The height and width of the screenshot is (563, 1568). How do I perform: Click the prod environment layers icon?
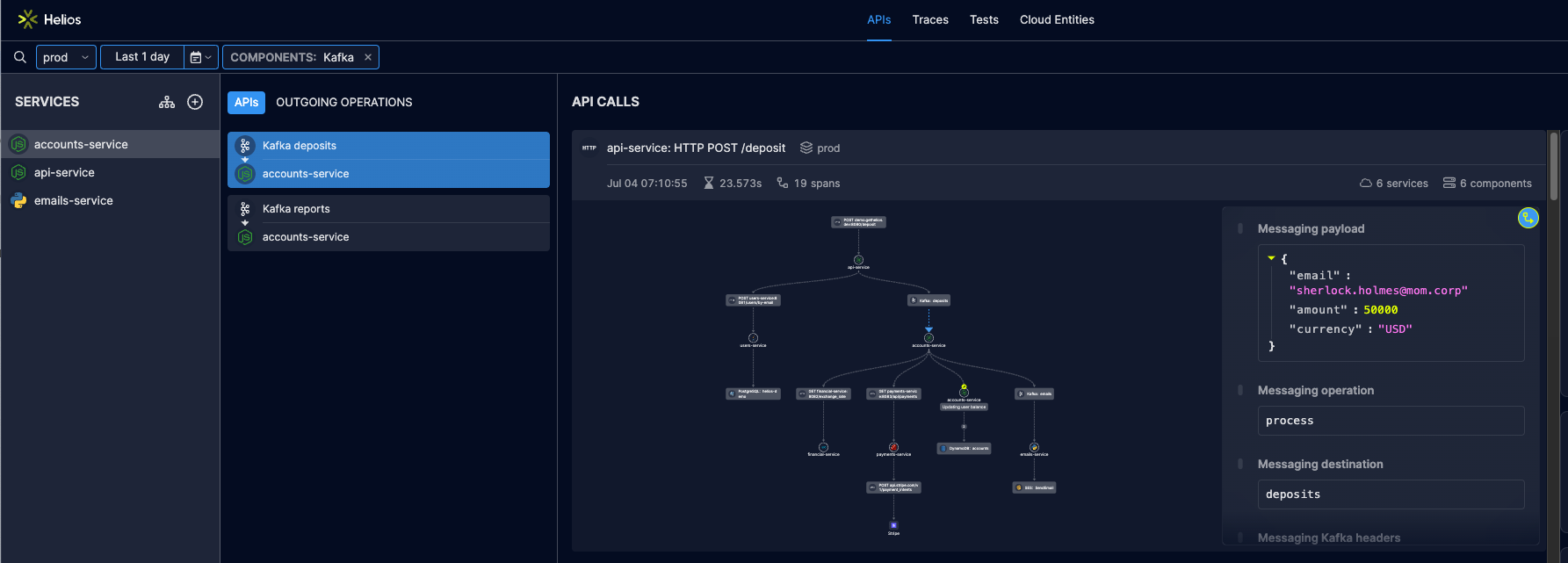(806, 148)
